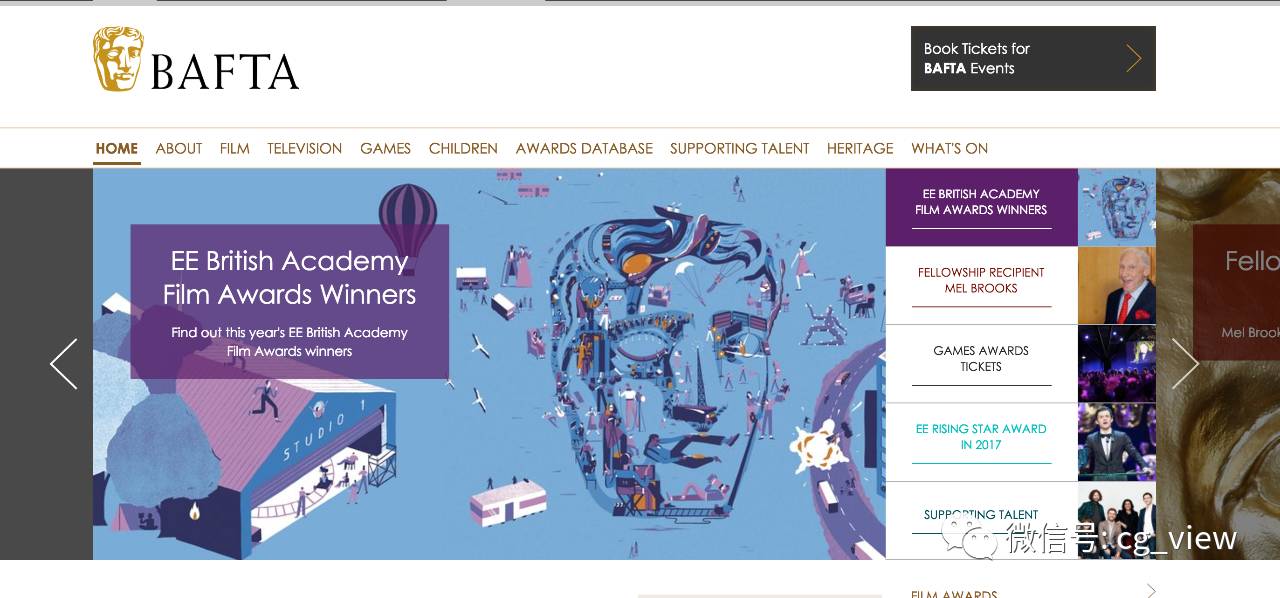Click arrow icon on Book Tickets banner
Viewport: 1280px width, 598px height.
[1133, 58]
